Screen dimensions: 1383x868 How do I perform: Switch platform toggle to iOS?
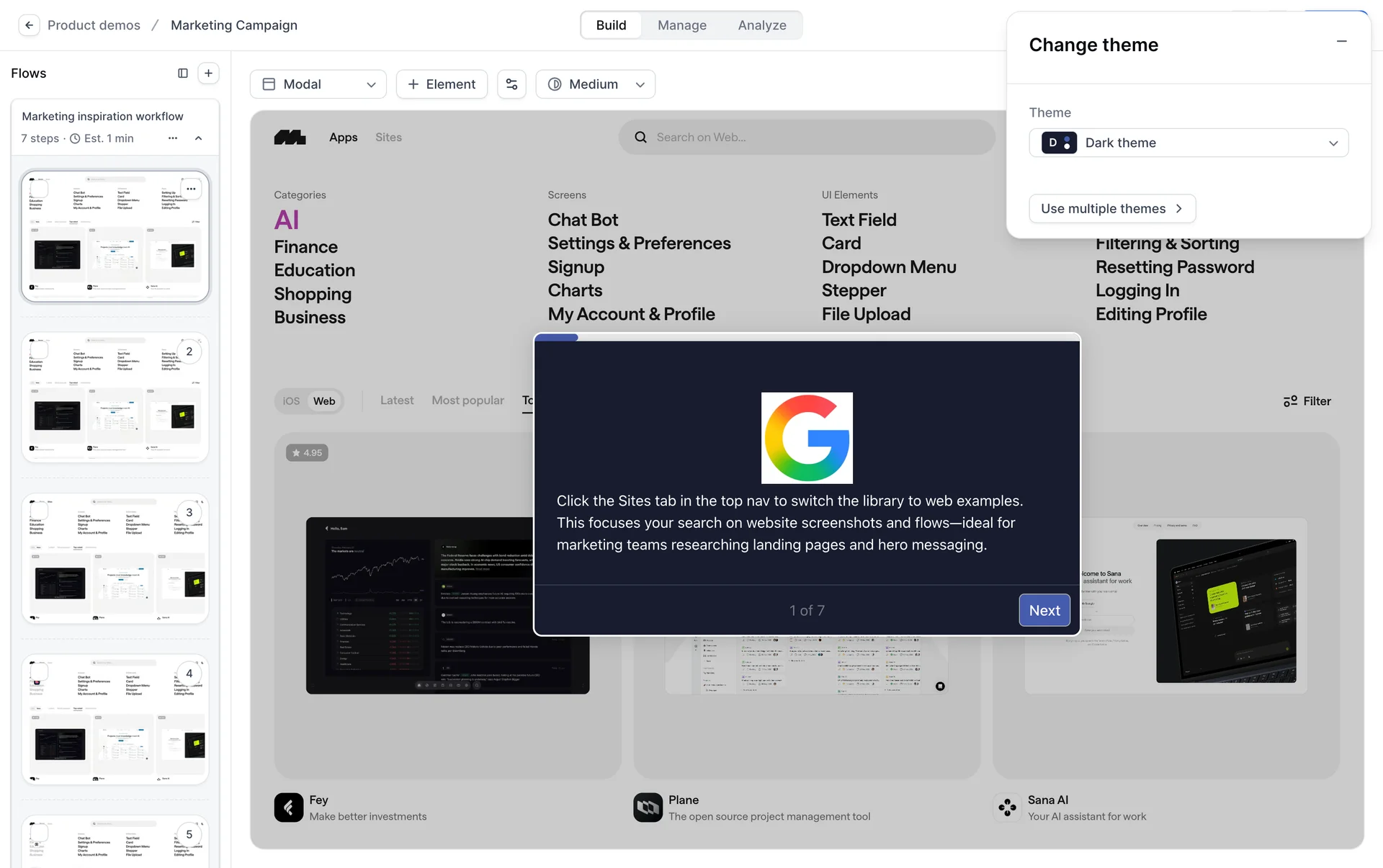pos(291,401)
